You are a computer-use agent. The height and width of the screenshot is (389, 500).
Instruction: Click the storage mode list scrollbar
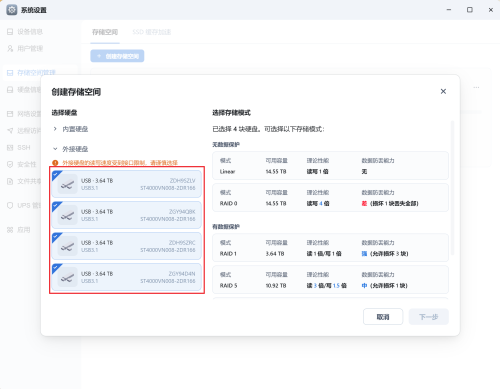[x=452, y=188]
